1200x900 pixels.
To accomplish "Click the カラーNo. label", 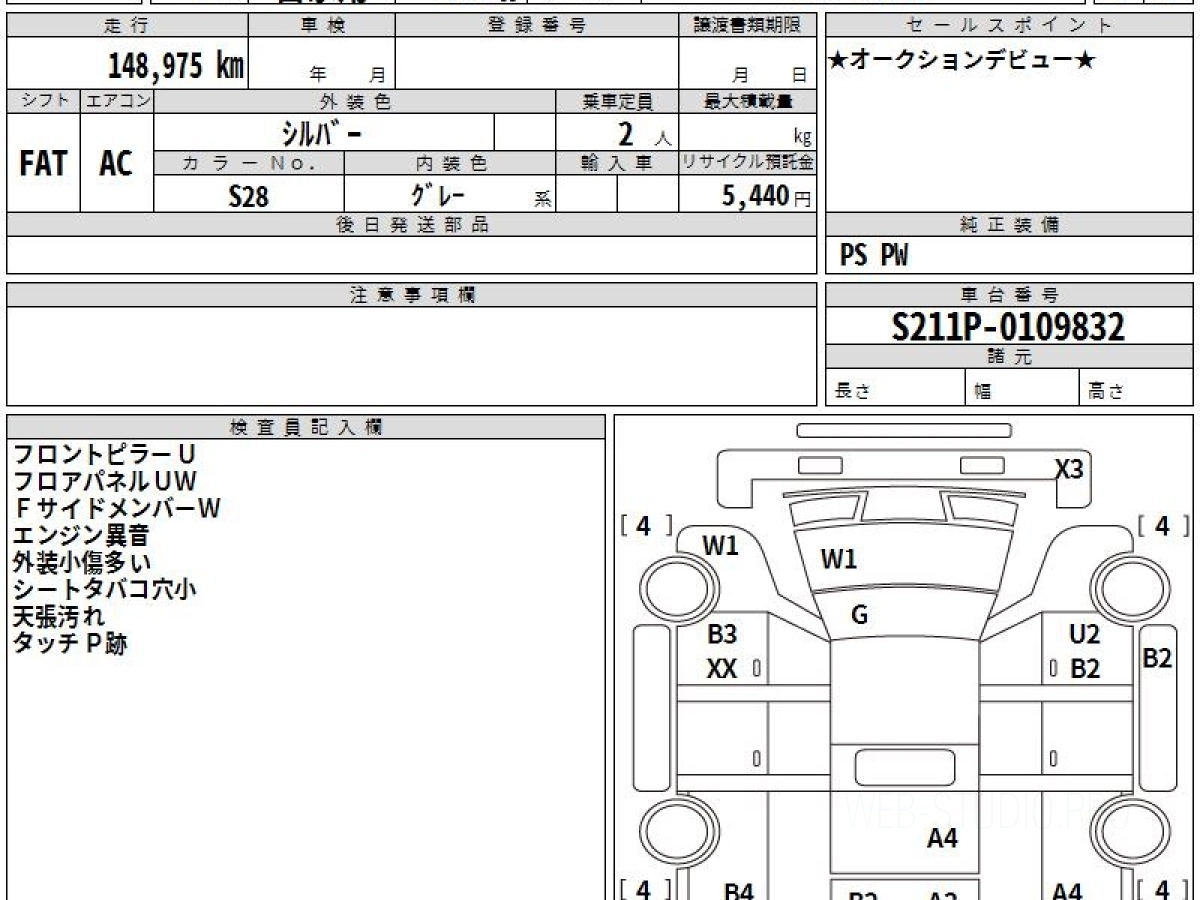I will [x=249, y=163].
